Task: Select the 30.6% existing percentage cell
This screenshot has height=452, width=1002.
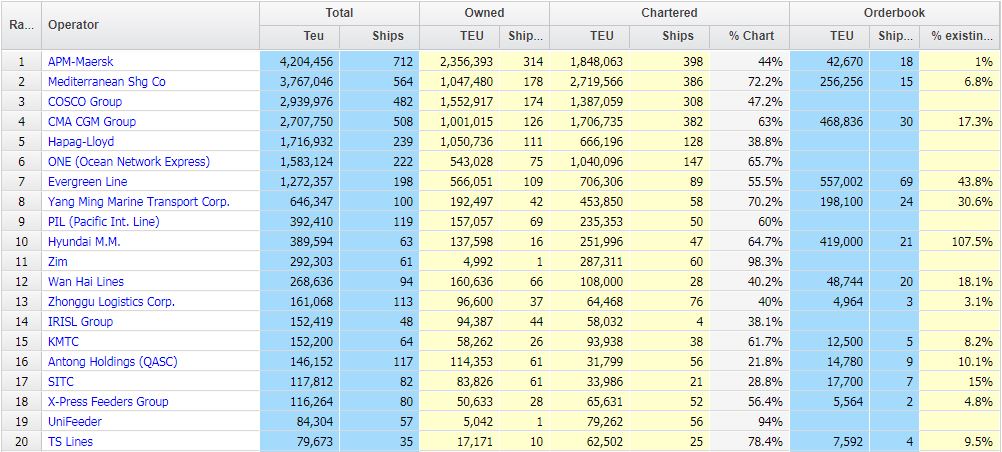Action: (x=960, y=201)
